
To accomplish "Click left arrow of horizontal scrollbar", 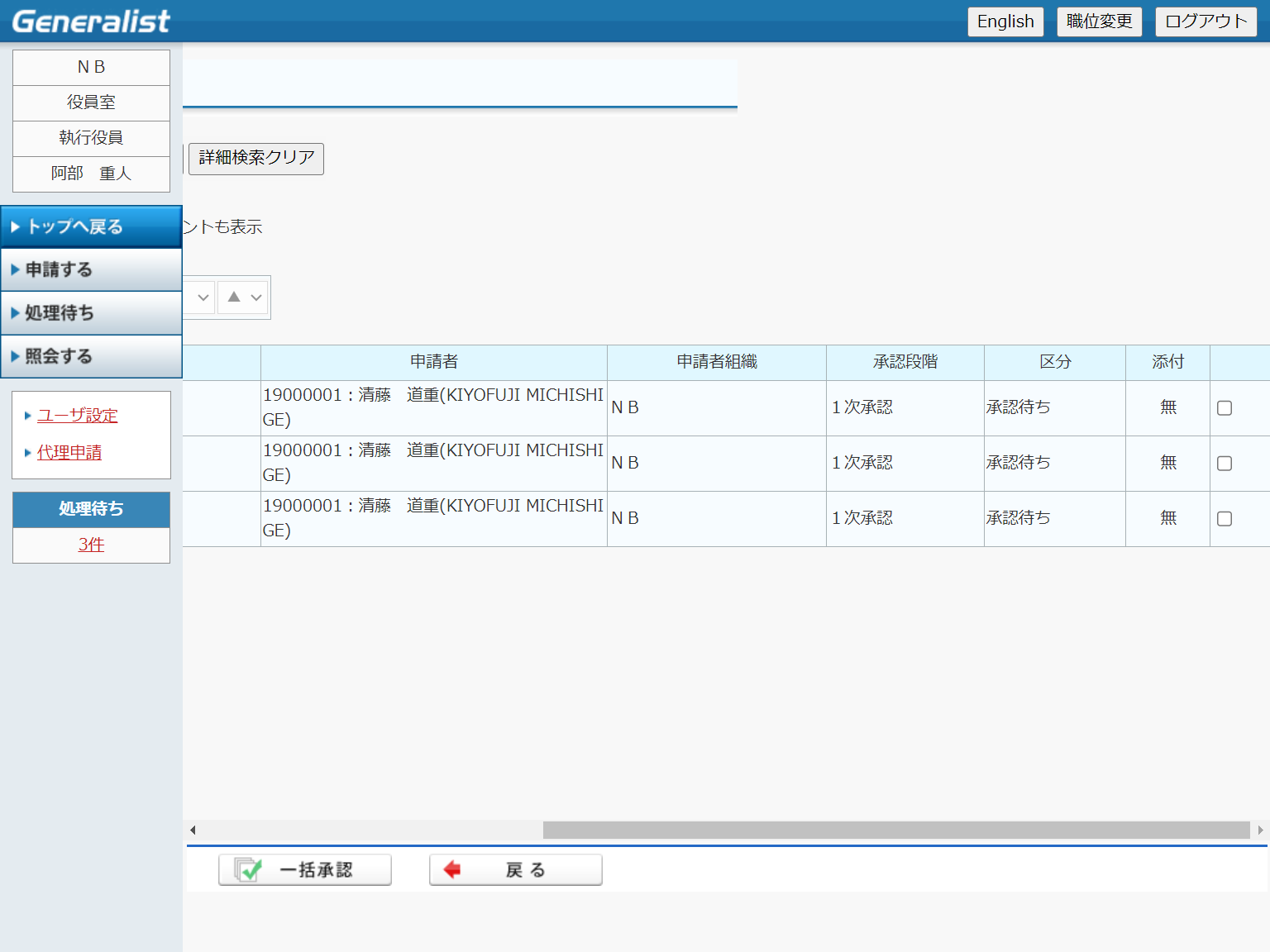I will point(193,830).
